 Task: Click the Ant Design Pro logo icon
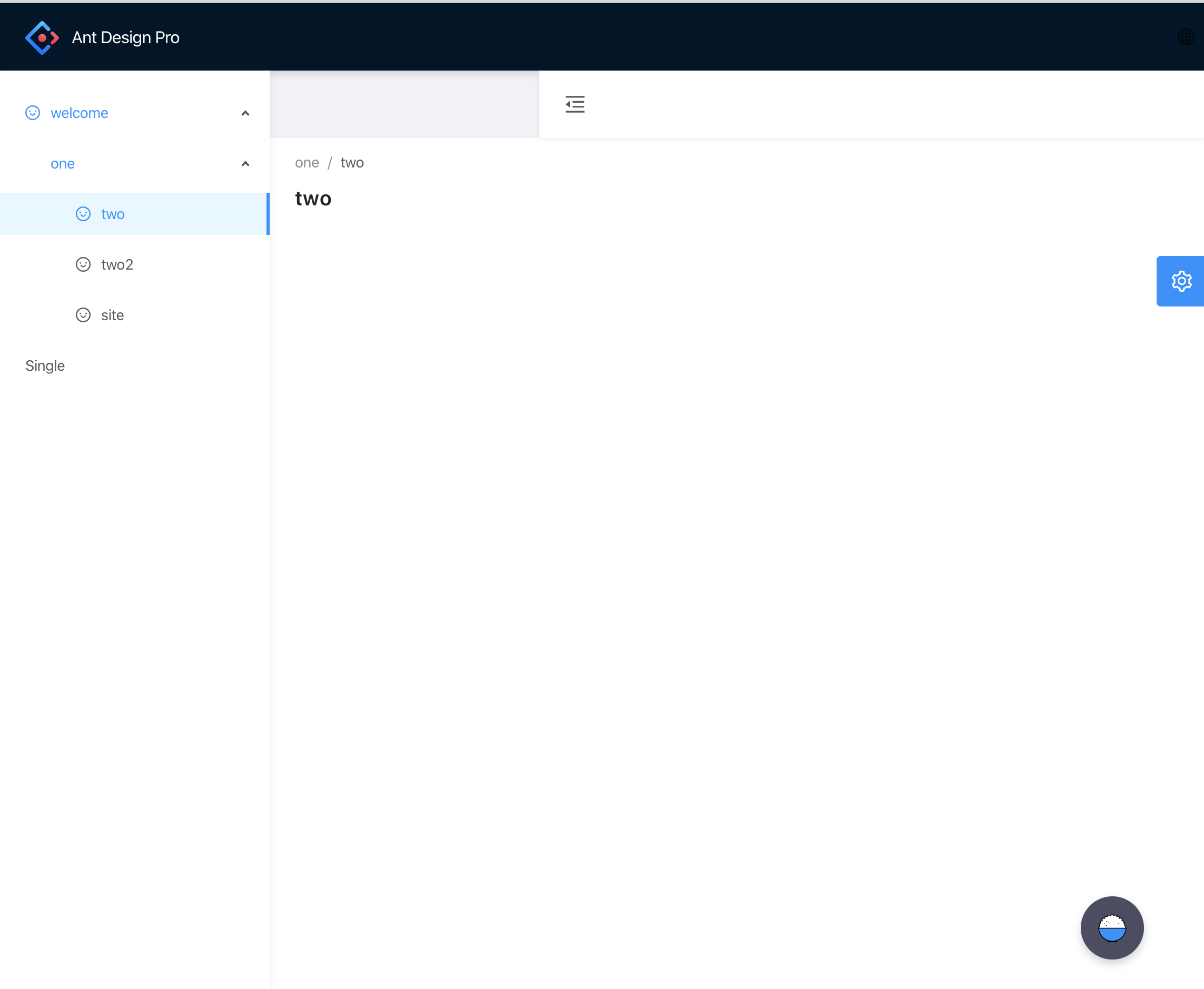pyautogui.click(x=42, y=37)
